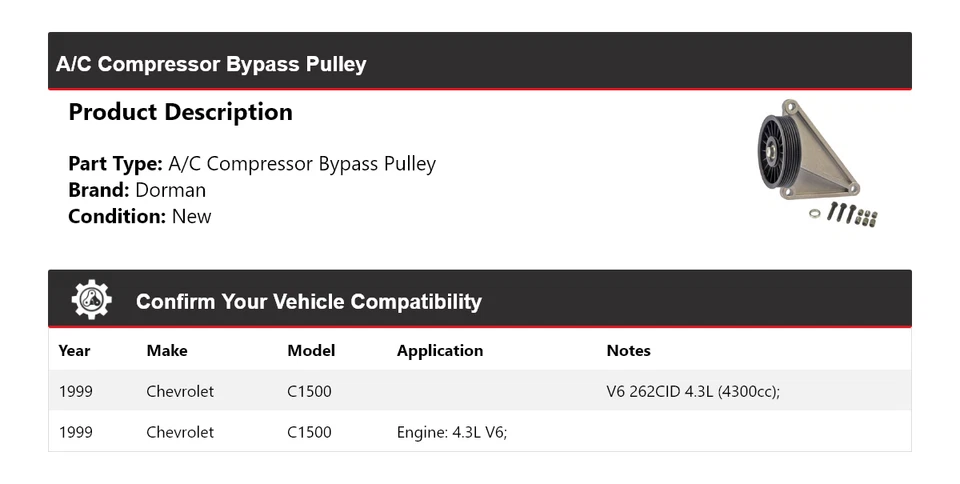Select the V6 262CID 4.3L notes cell

tap(693, 391)
